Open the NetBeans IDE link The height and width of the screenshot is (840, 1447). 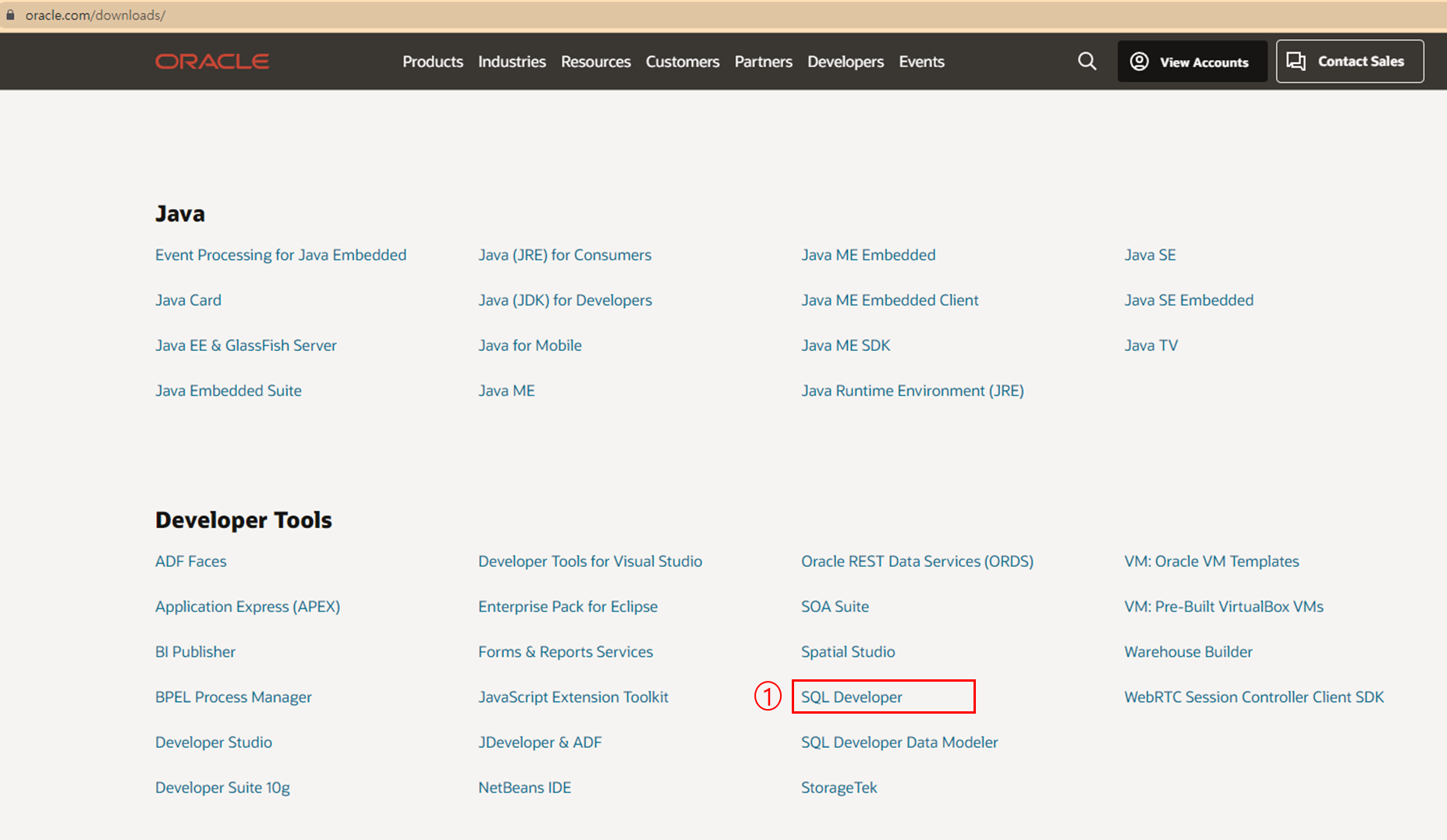(524, 788)
